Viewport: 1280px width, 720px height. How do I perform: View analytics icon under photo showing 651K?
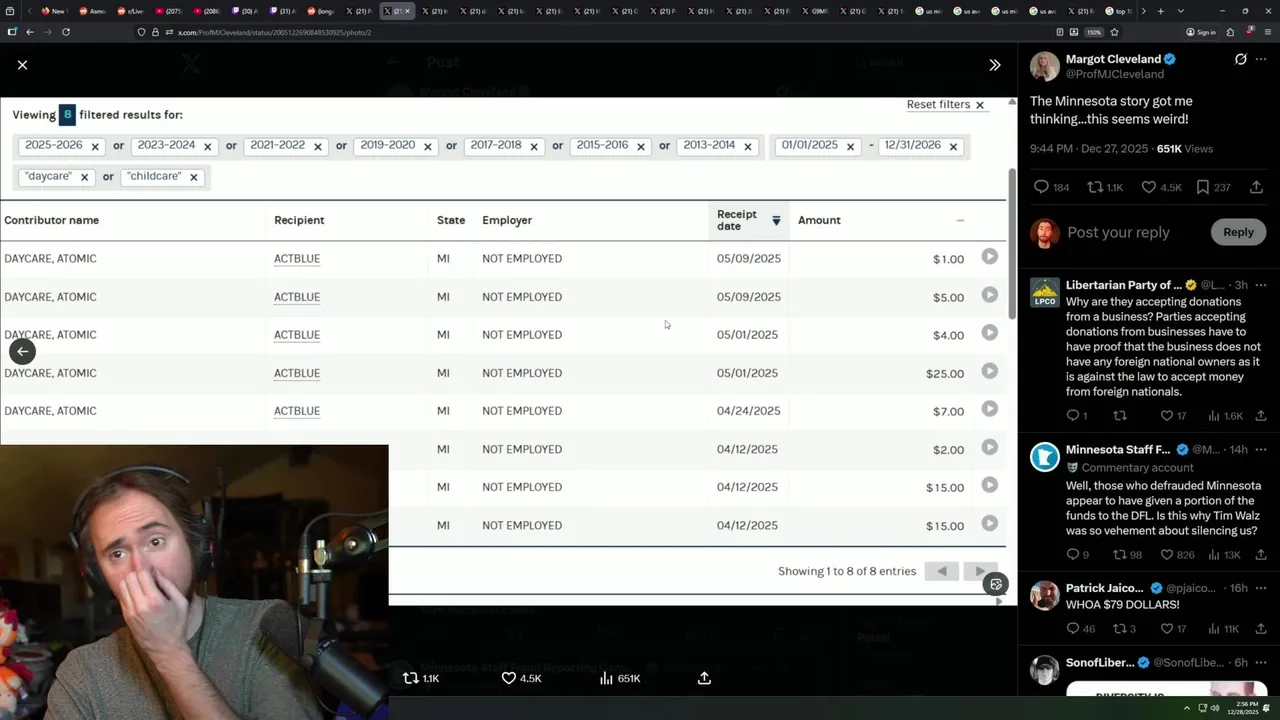click(x=606, y=678)
